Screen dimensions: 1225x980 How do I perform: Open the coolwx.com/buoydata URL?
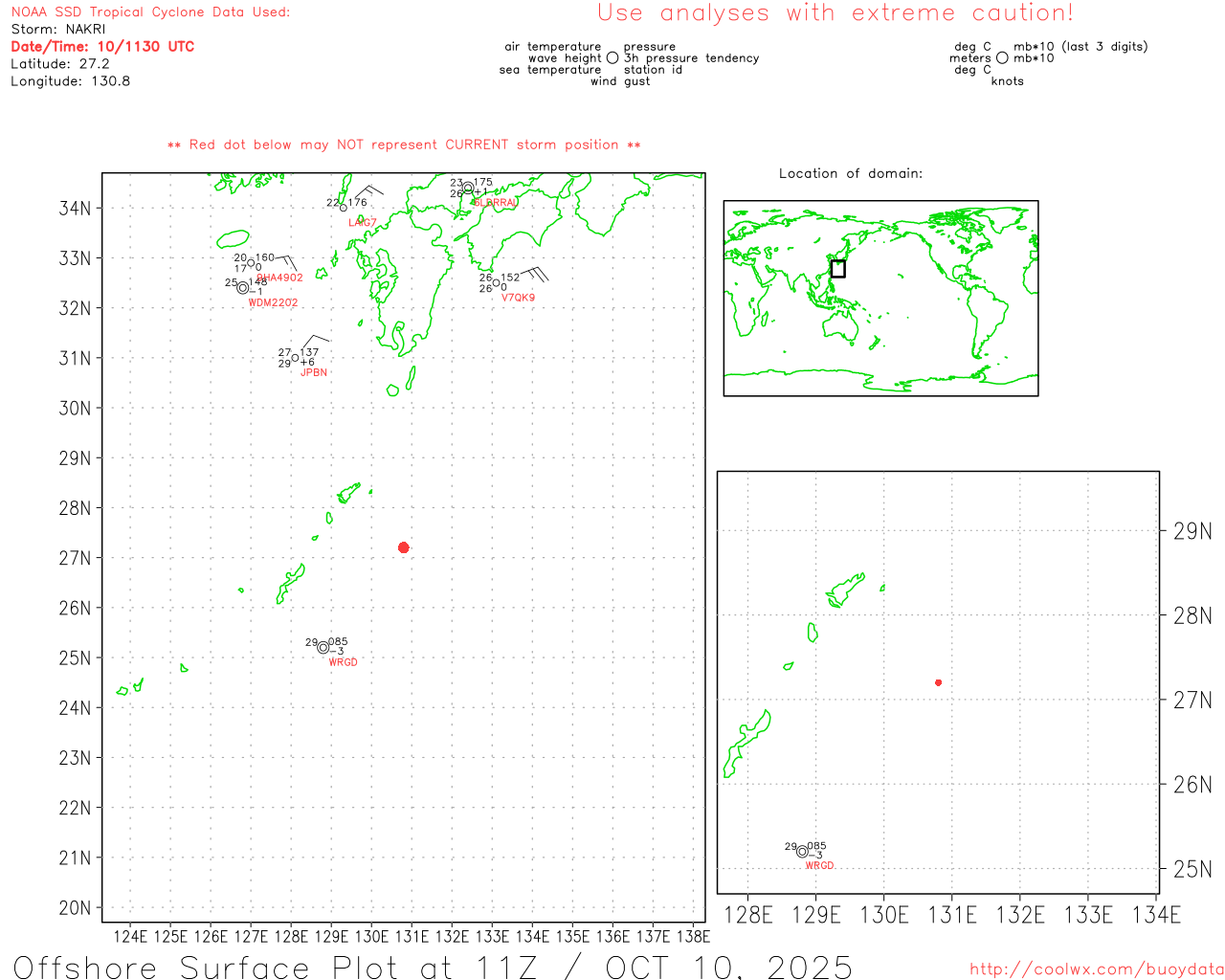[x=1097, y=969]
